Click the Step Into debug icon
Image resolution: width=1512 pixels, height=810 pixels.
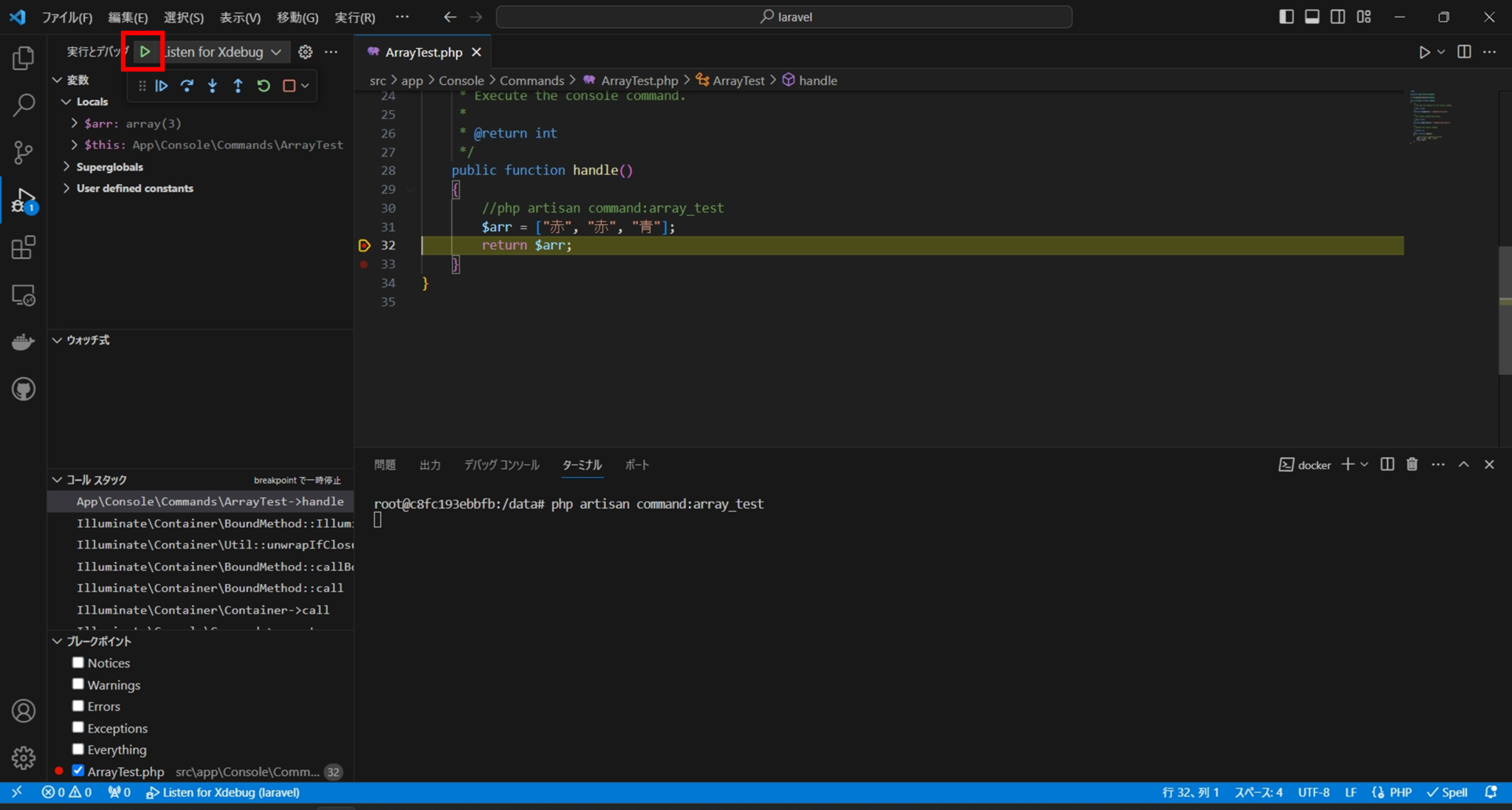click(x=213, y=86)
